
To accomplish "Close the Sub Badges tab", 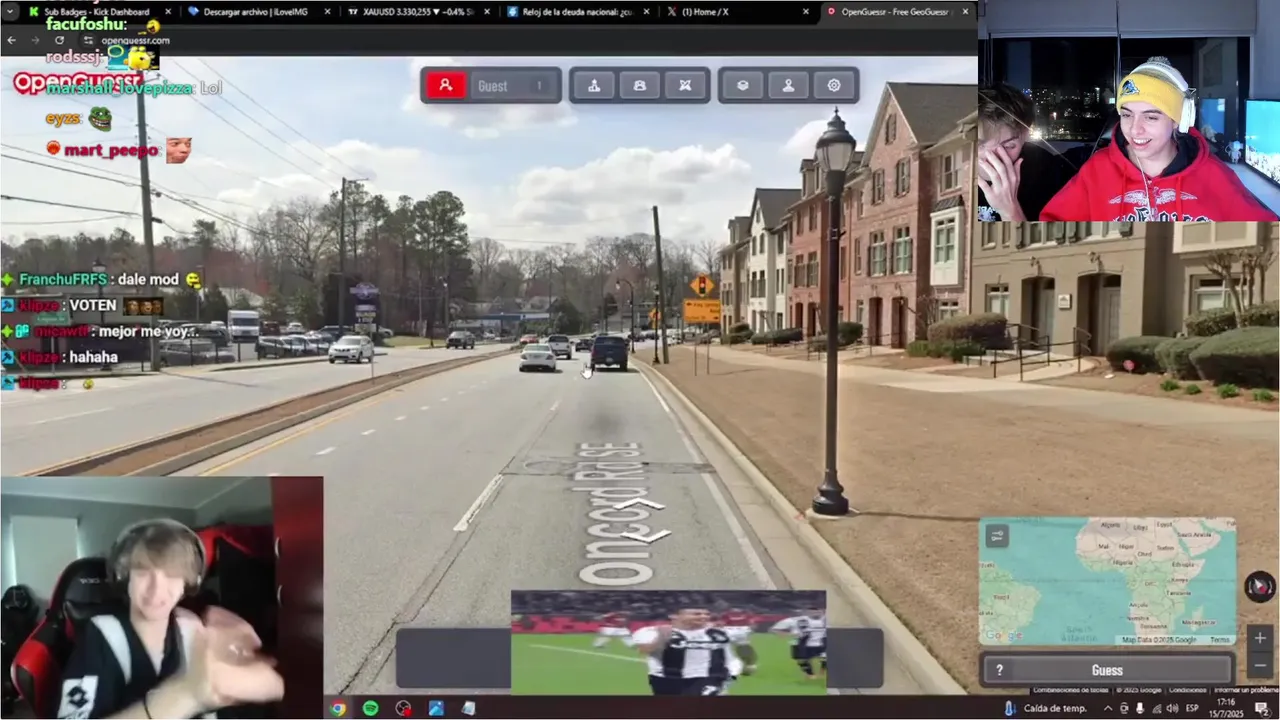I will (167, 12).
